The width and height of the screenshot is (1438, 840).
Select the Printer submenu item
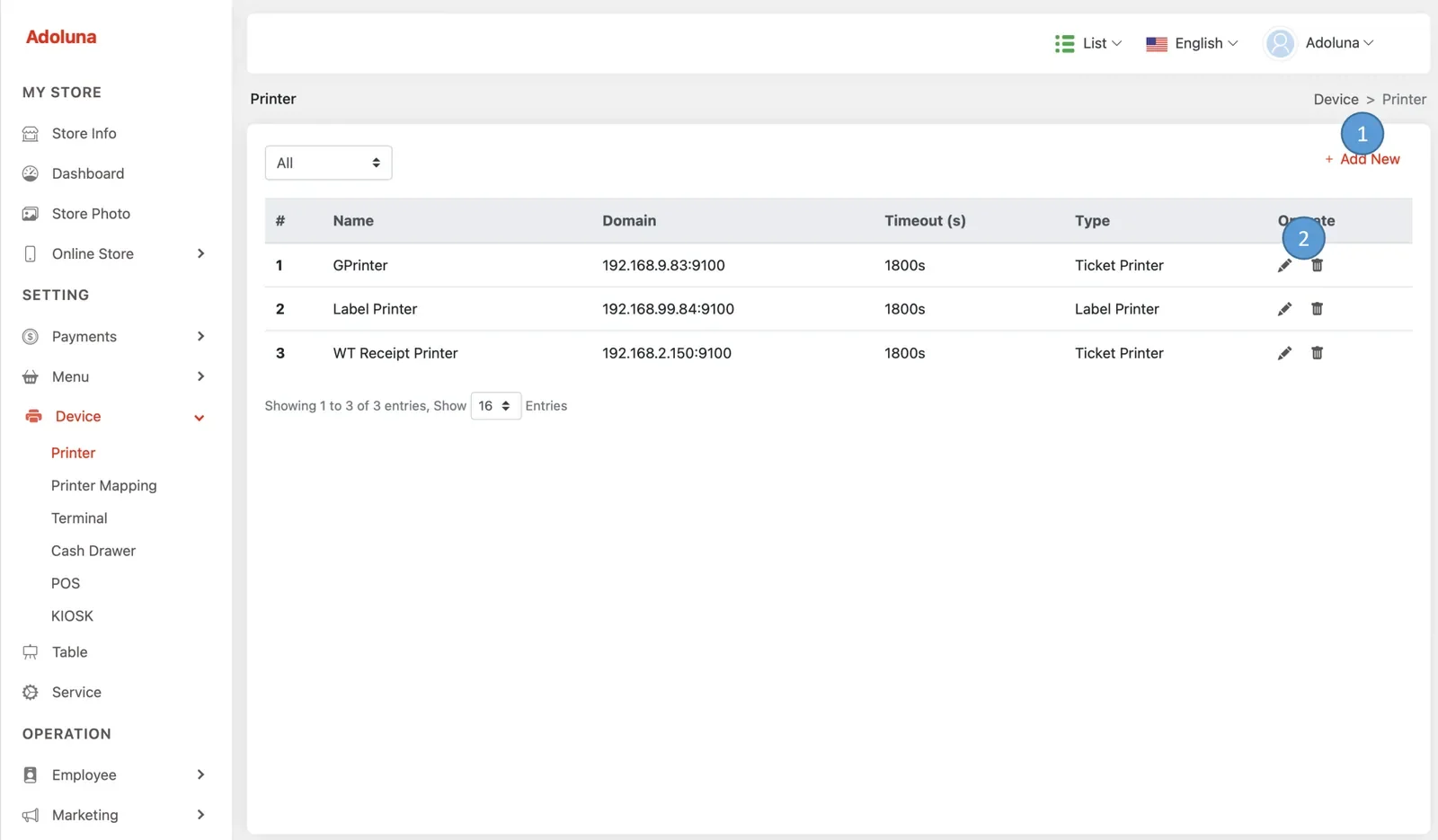point(73,454)
